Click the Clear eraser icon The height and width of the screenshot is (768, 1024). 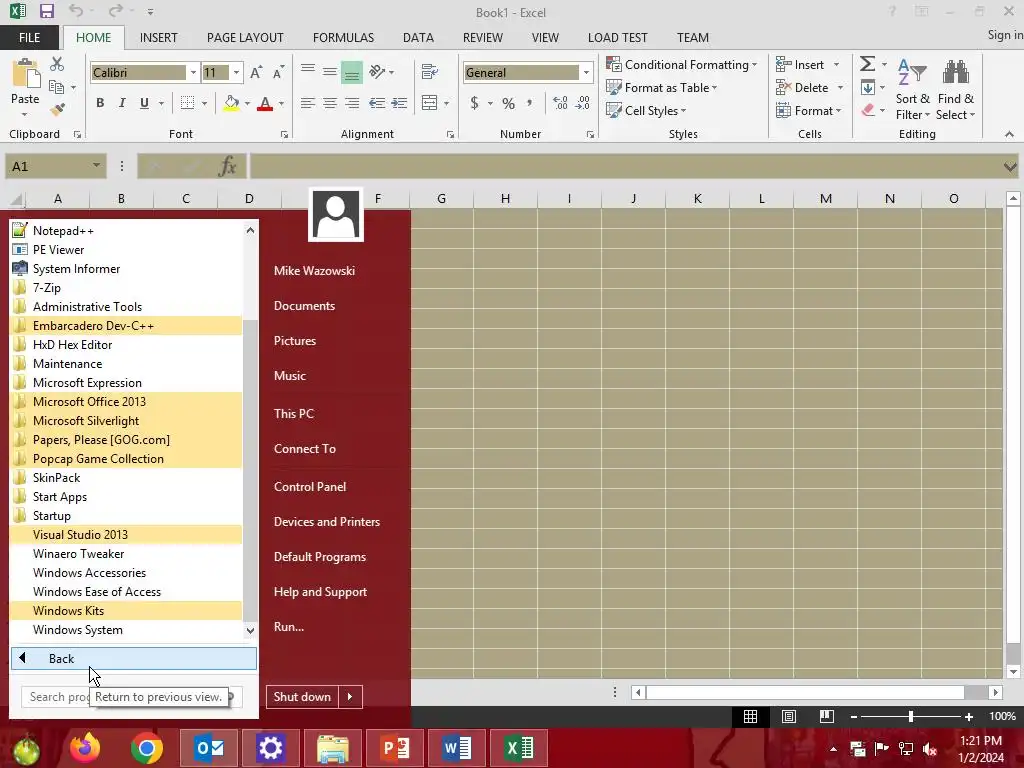tap(868, 110)
